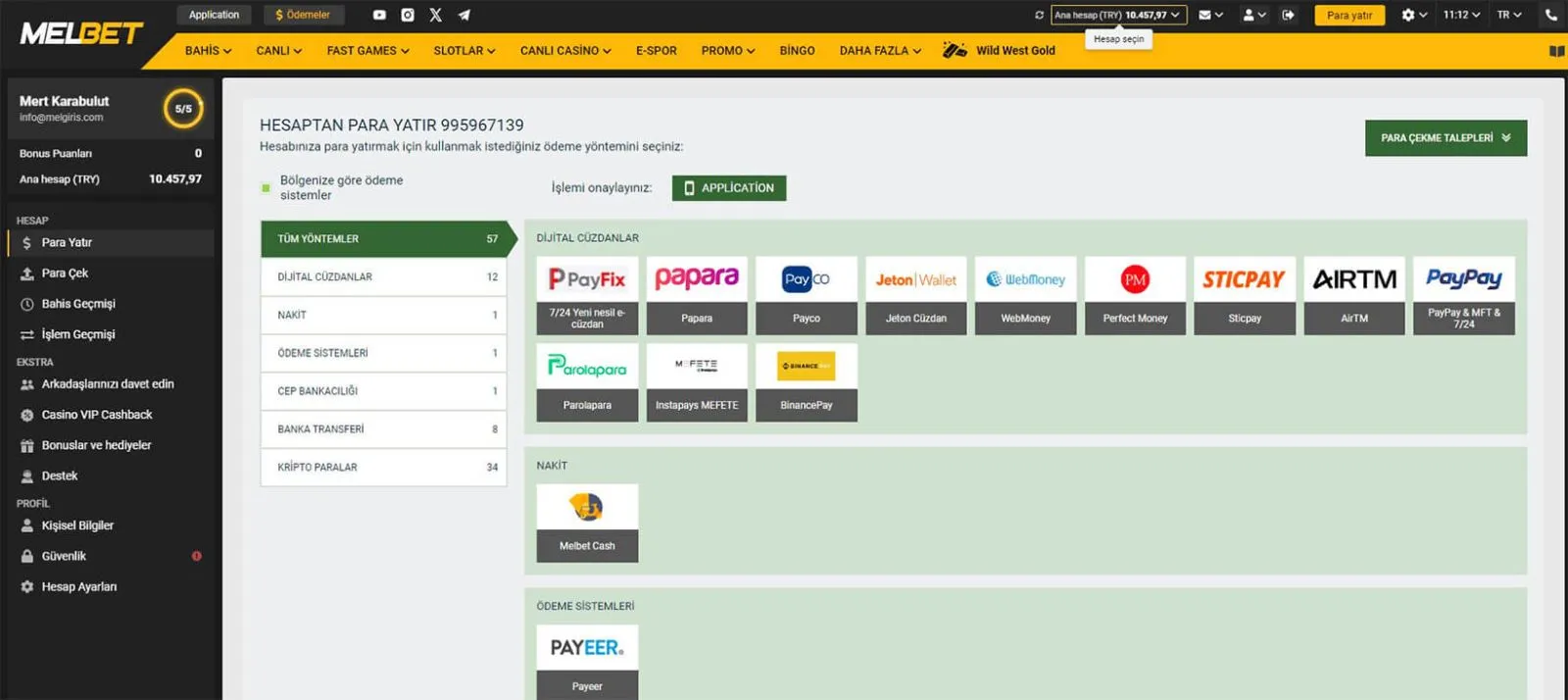
Task: Open the TR language dropdown
Action: (x=1508, y=15)
